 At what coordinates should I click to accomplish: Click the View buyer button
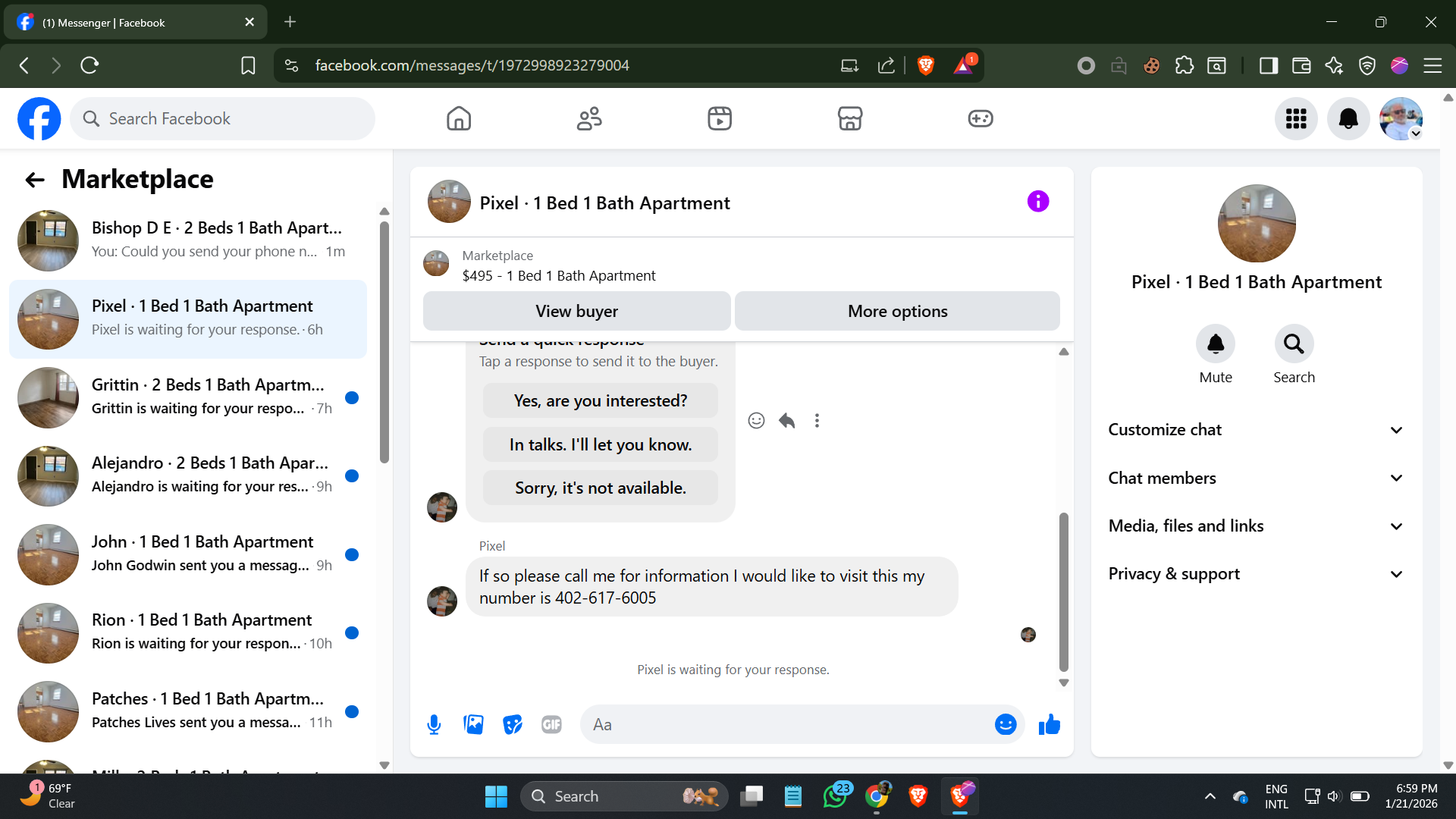[576, 312]
